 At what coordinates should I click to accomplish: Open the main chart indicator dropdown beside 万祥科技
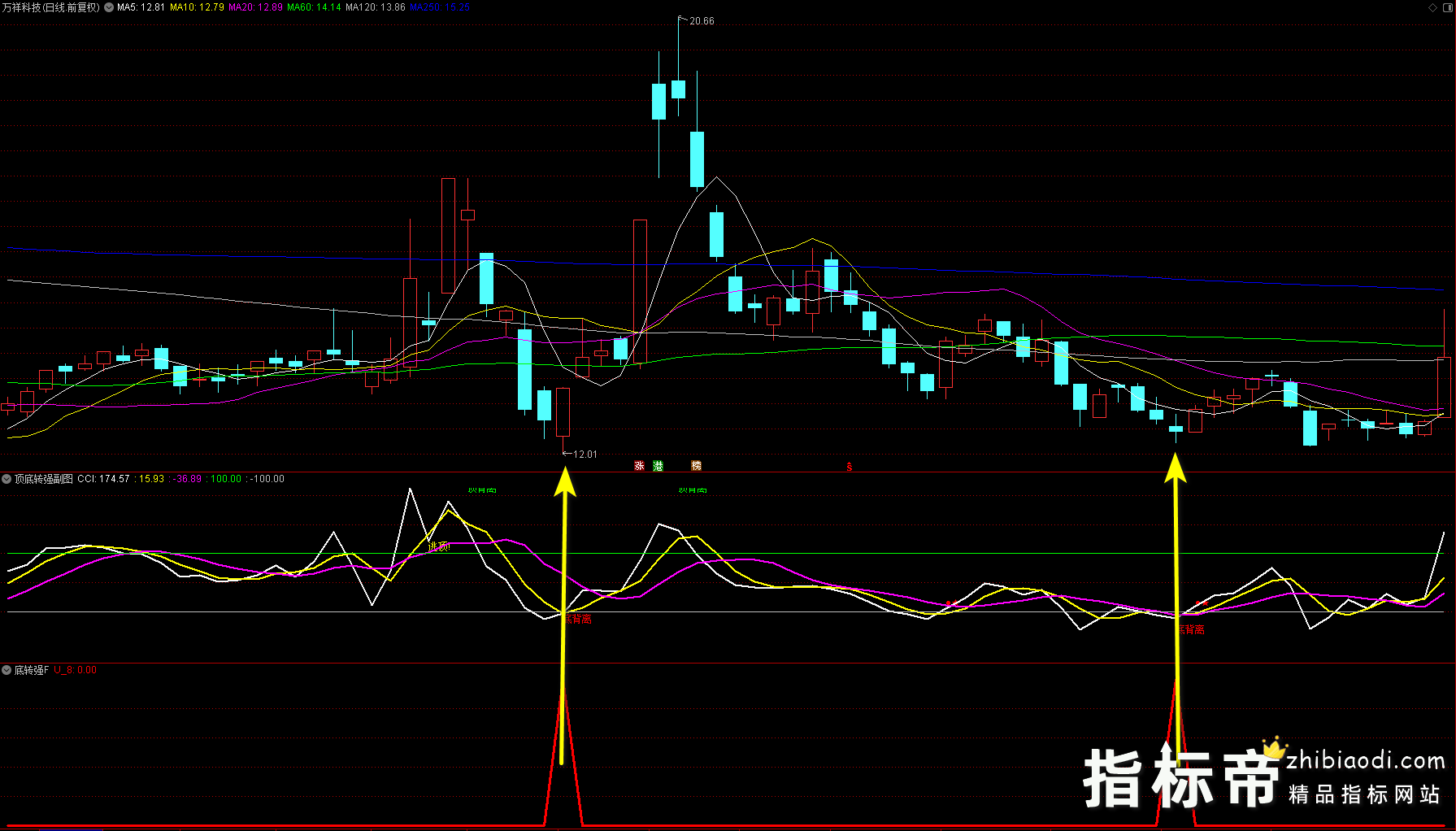[x=109, y=7]
